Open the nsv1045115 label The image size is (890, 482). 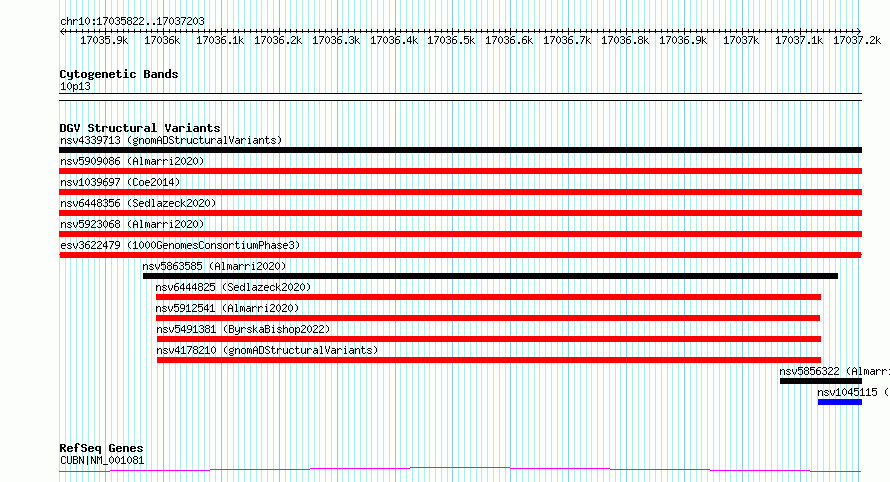853,392
